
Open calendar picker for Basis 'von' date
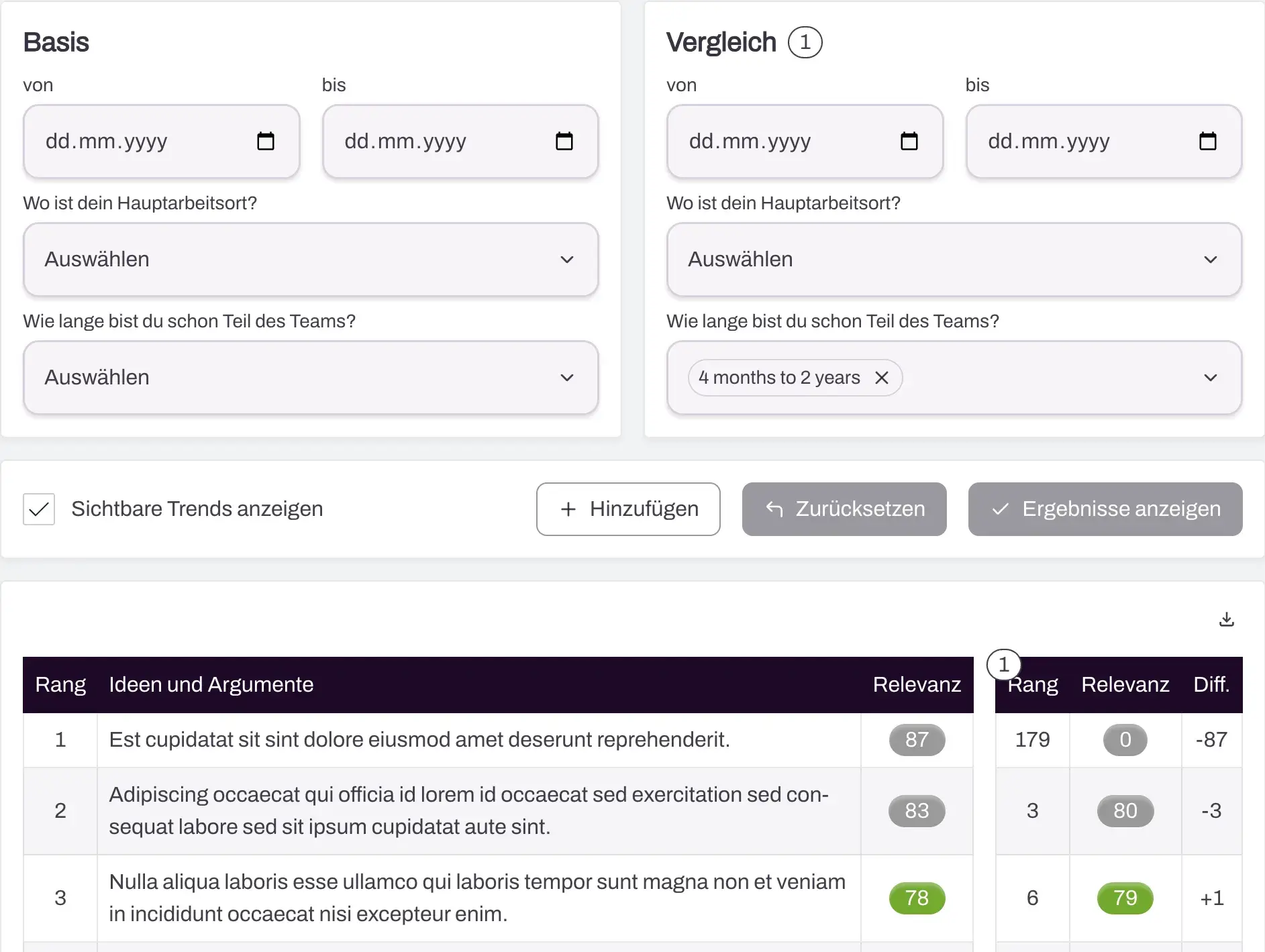pos(266,142)
